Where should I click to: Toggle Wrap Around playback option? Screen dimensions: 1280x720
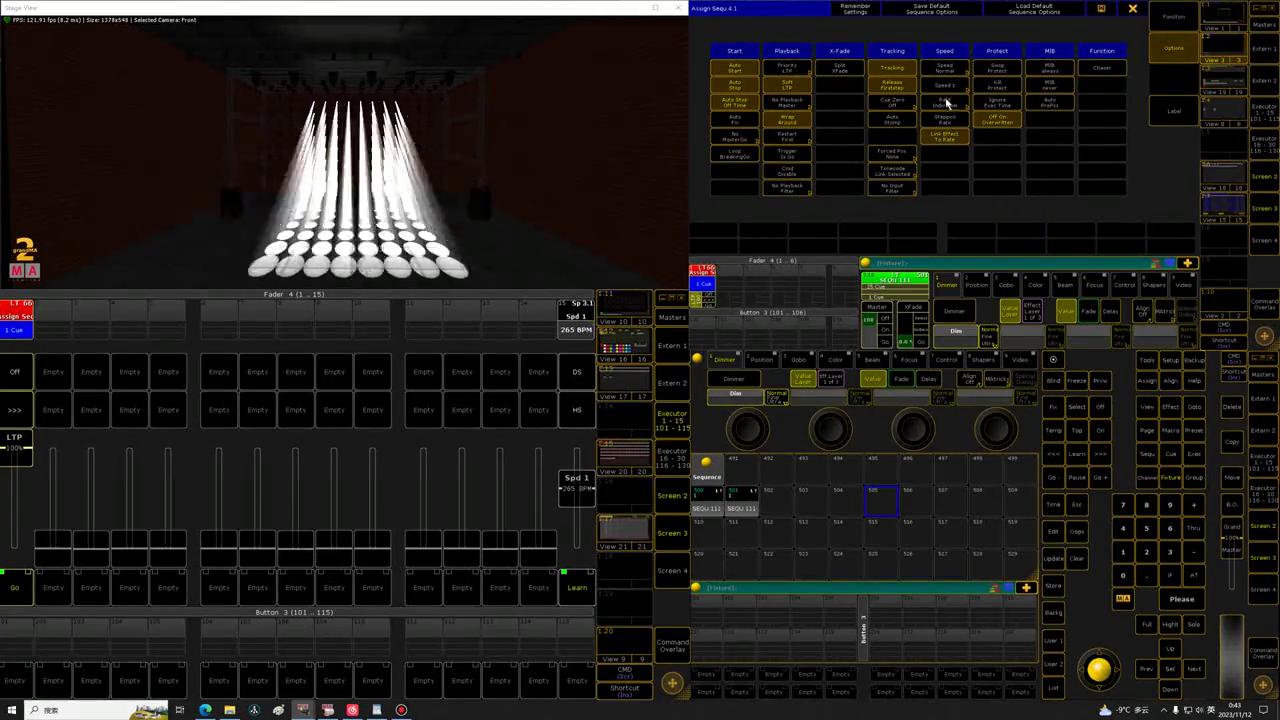tap(787, 119)
